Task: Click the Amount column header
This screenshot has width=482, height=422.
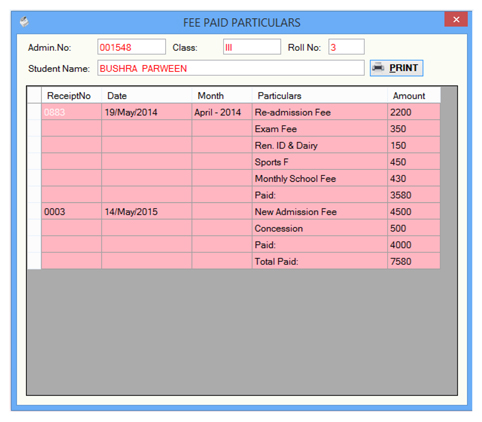Action: [x=414, y=96]
